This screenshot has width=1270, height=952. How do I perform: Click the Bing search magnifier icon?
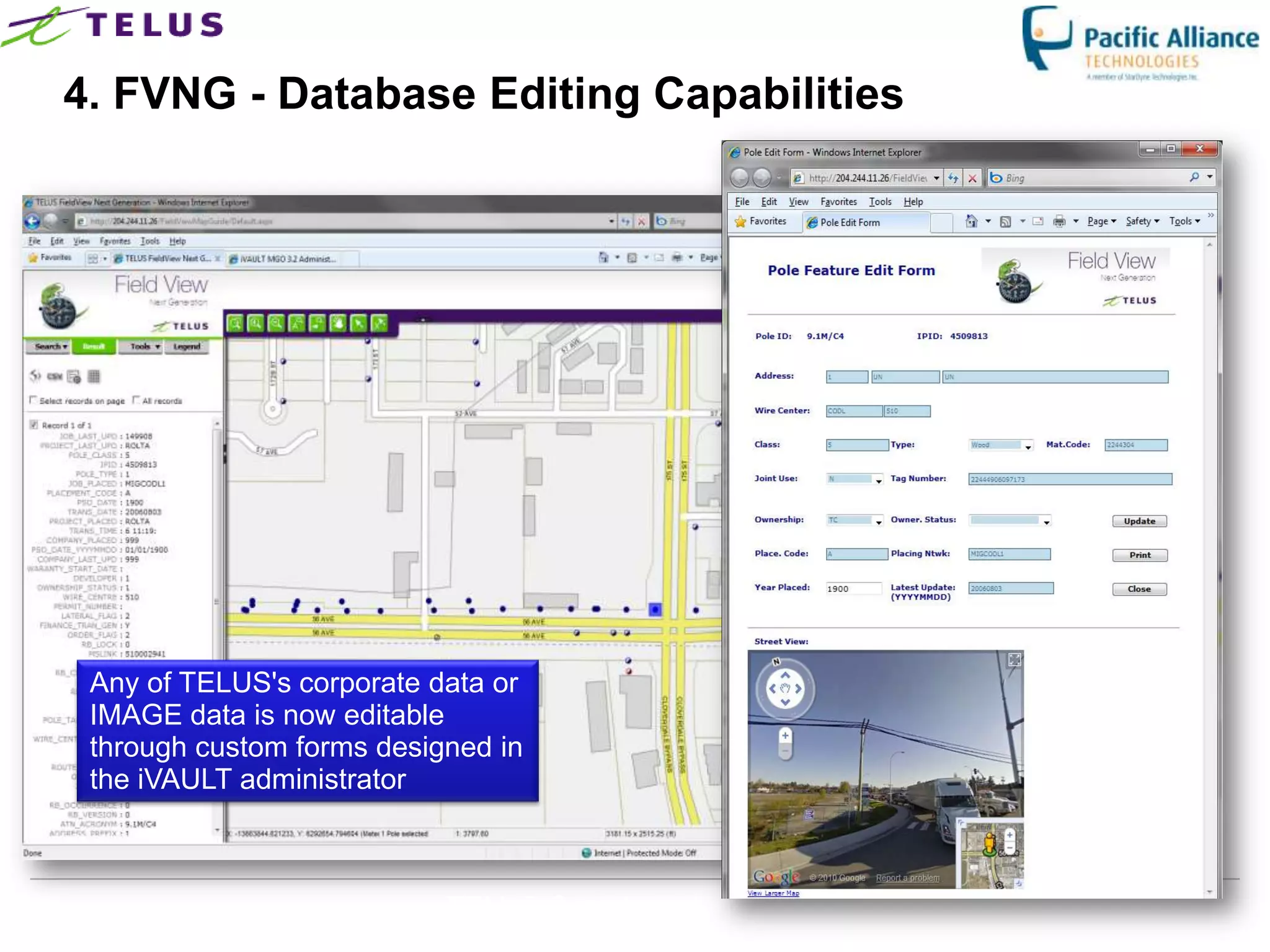coord(1194,177)
